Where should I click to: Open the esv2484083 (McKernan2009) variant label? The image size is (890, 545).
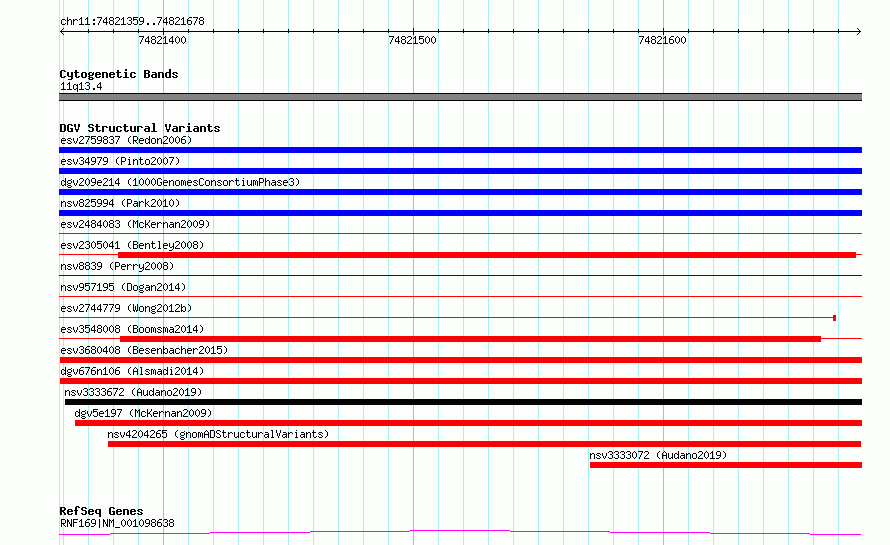click(135, 224)
